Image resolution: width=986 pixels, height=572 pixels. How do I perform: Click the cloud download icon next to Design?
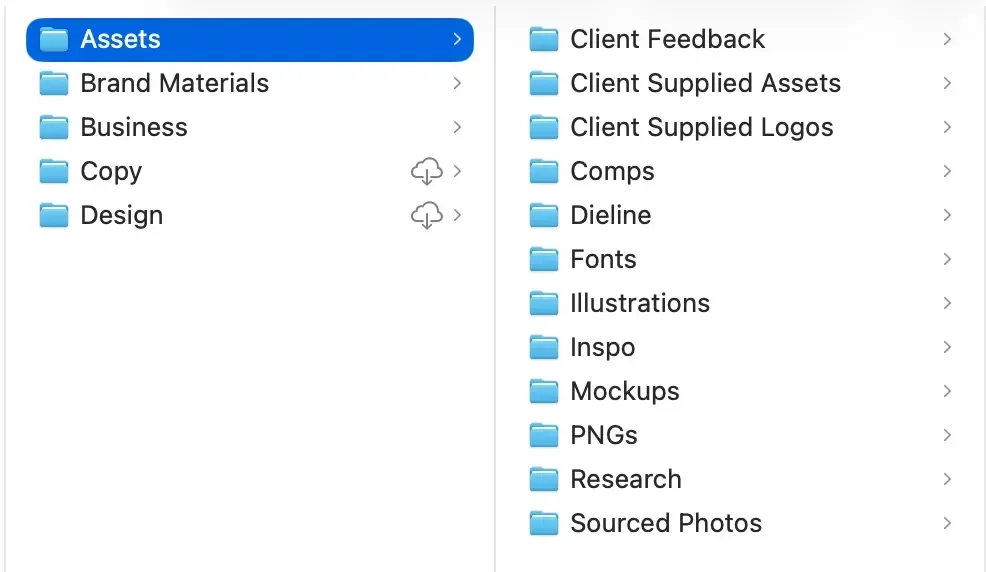click(x=426, y=215)
